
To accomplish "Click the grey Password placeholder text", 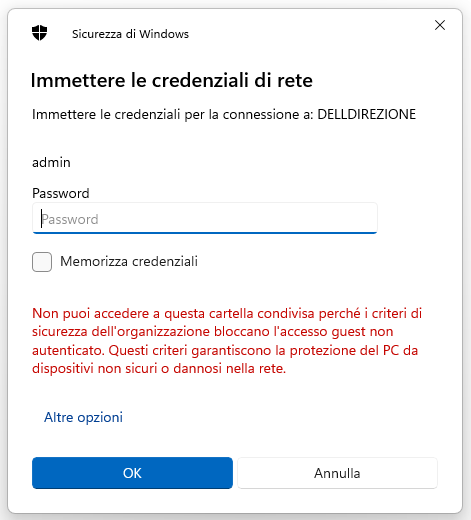I will click(x=70, y=219).
